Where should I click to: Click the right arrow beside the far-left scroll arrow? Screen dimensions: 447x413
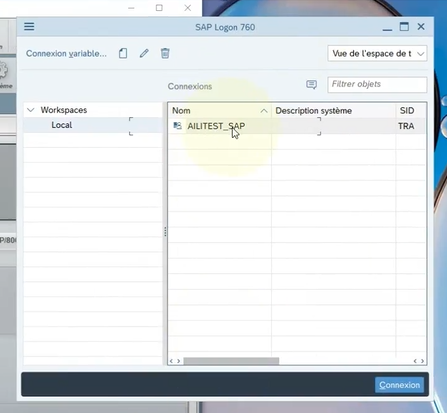(179, 361)
